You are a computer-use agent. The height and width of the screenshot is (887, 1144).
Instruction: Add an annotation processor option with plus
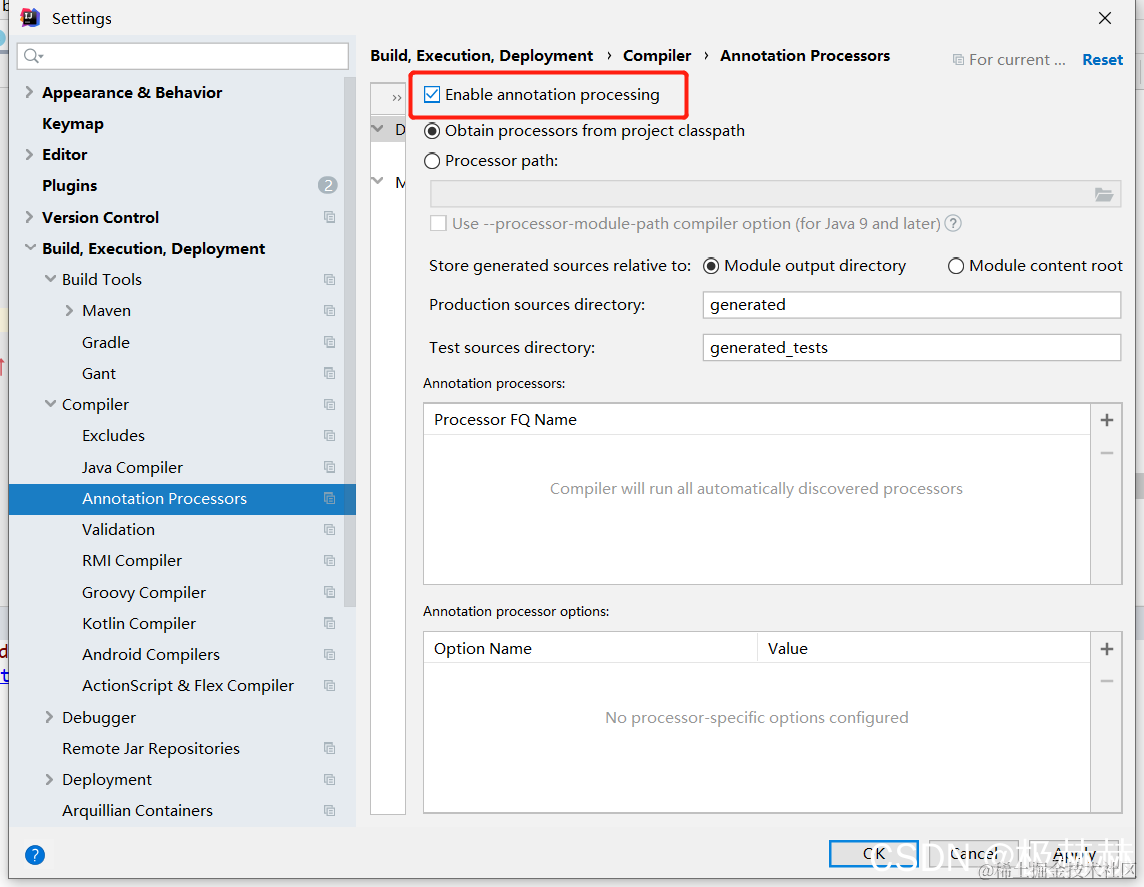tap(1107, 649)
